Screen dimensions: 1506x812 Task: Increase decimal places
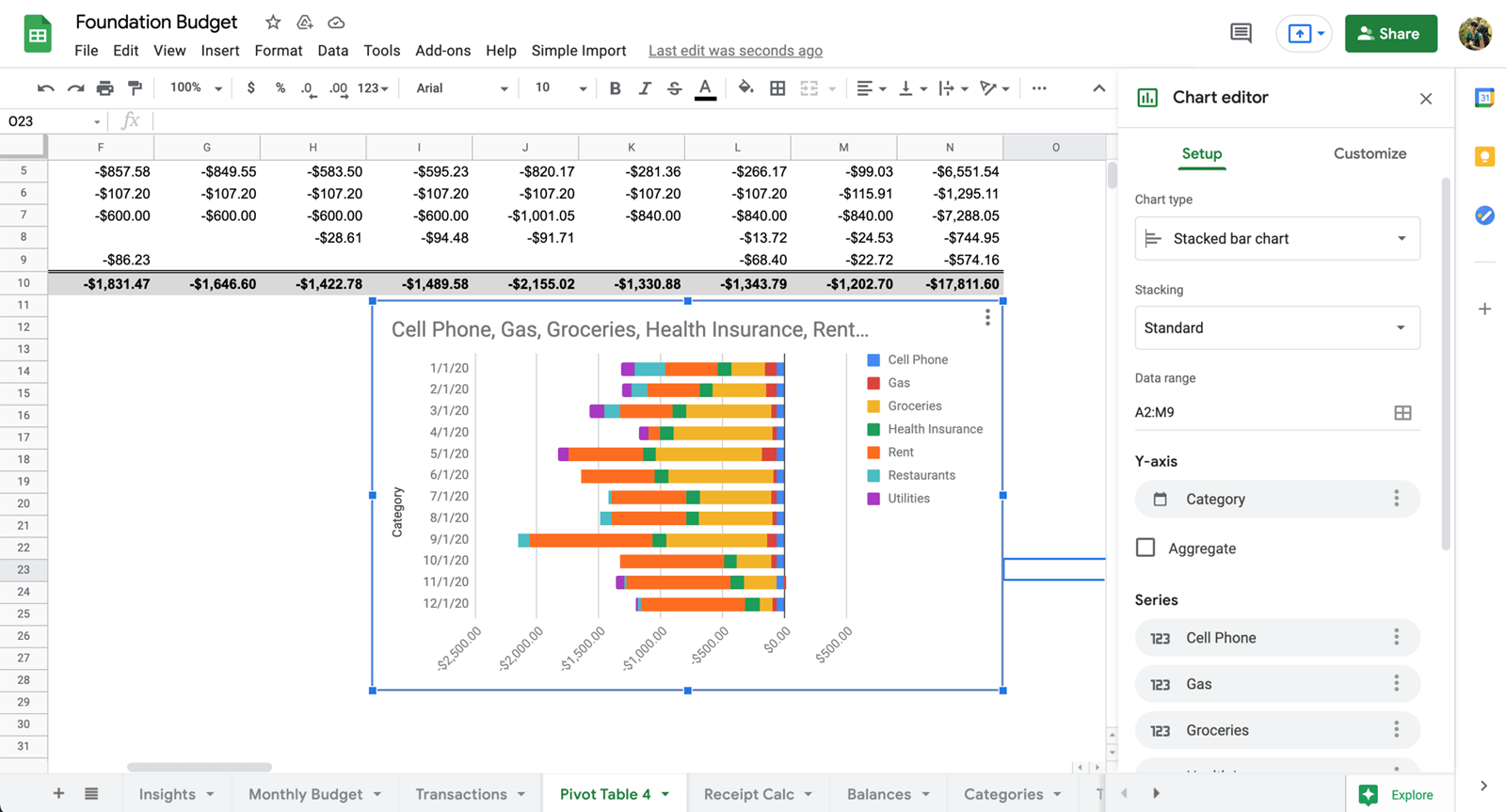[338, 88]
